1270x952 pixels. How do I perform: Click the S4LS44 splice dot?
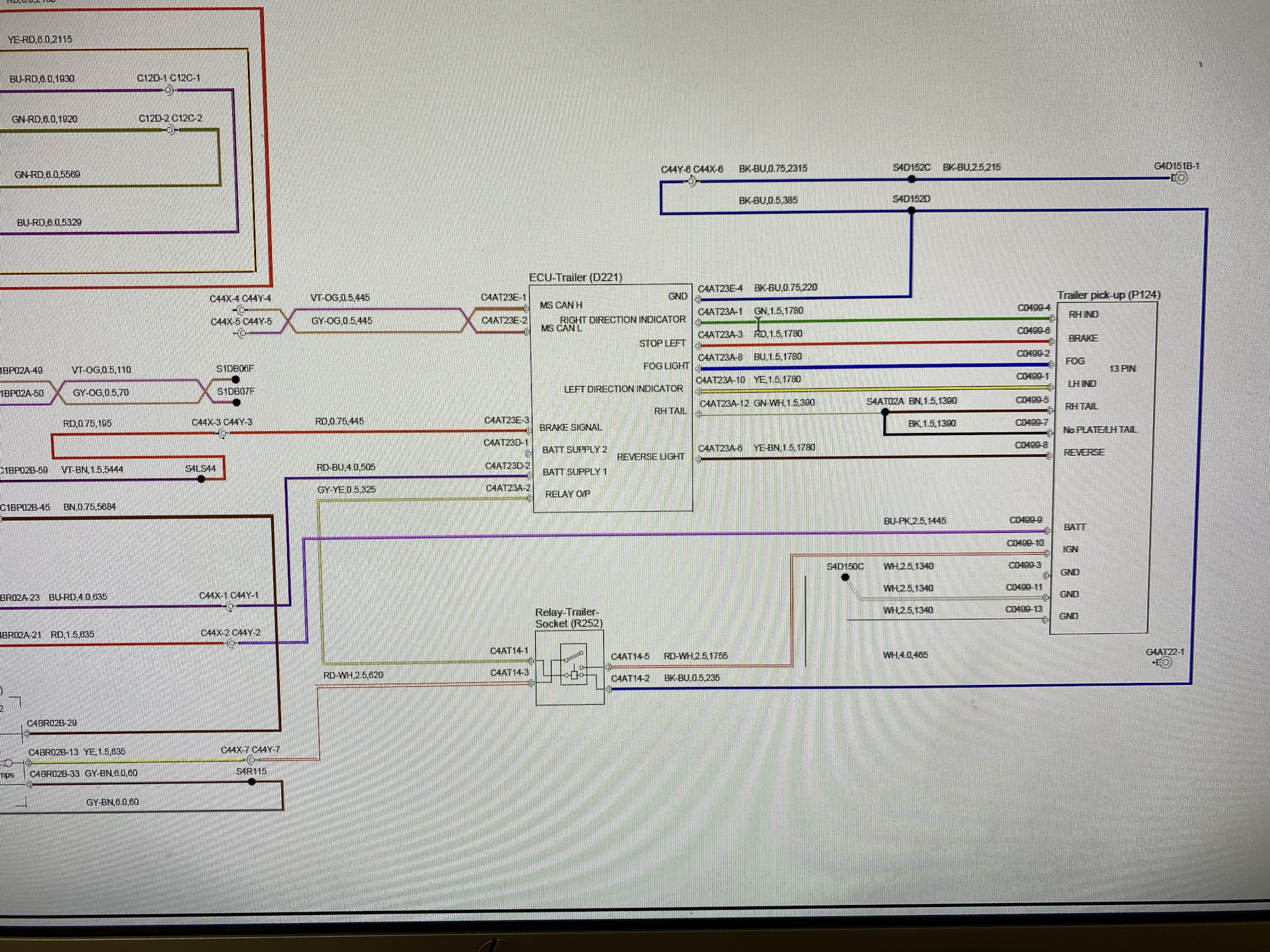pyautogui.click(x=201, y=479)
